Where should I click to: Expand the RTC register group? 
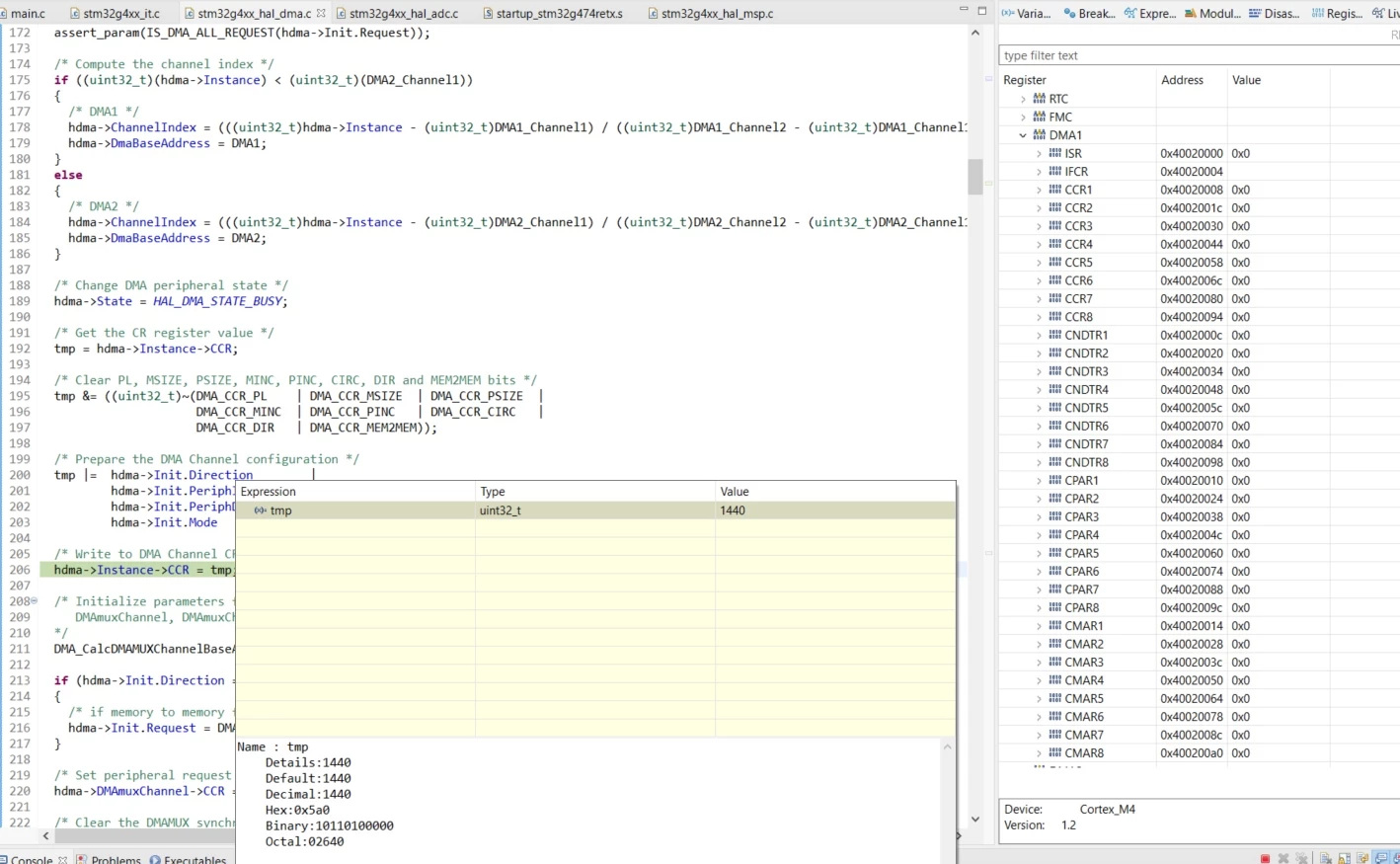1023,99
